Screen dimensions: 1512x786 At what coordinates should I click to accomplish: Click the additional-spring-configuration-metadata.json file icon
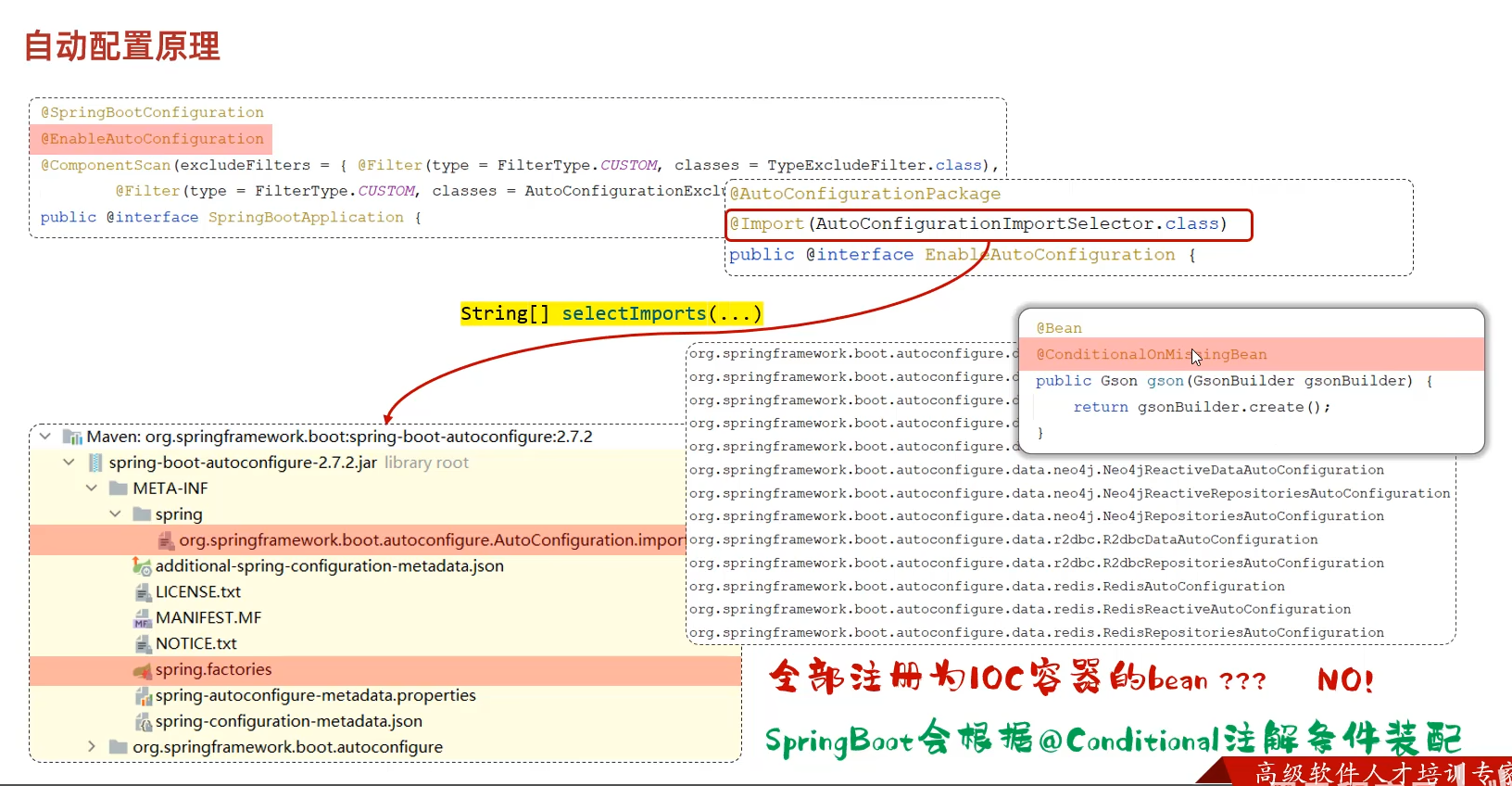(x=142, y=566)
